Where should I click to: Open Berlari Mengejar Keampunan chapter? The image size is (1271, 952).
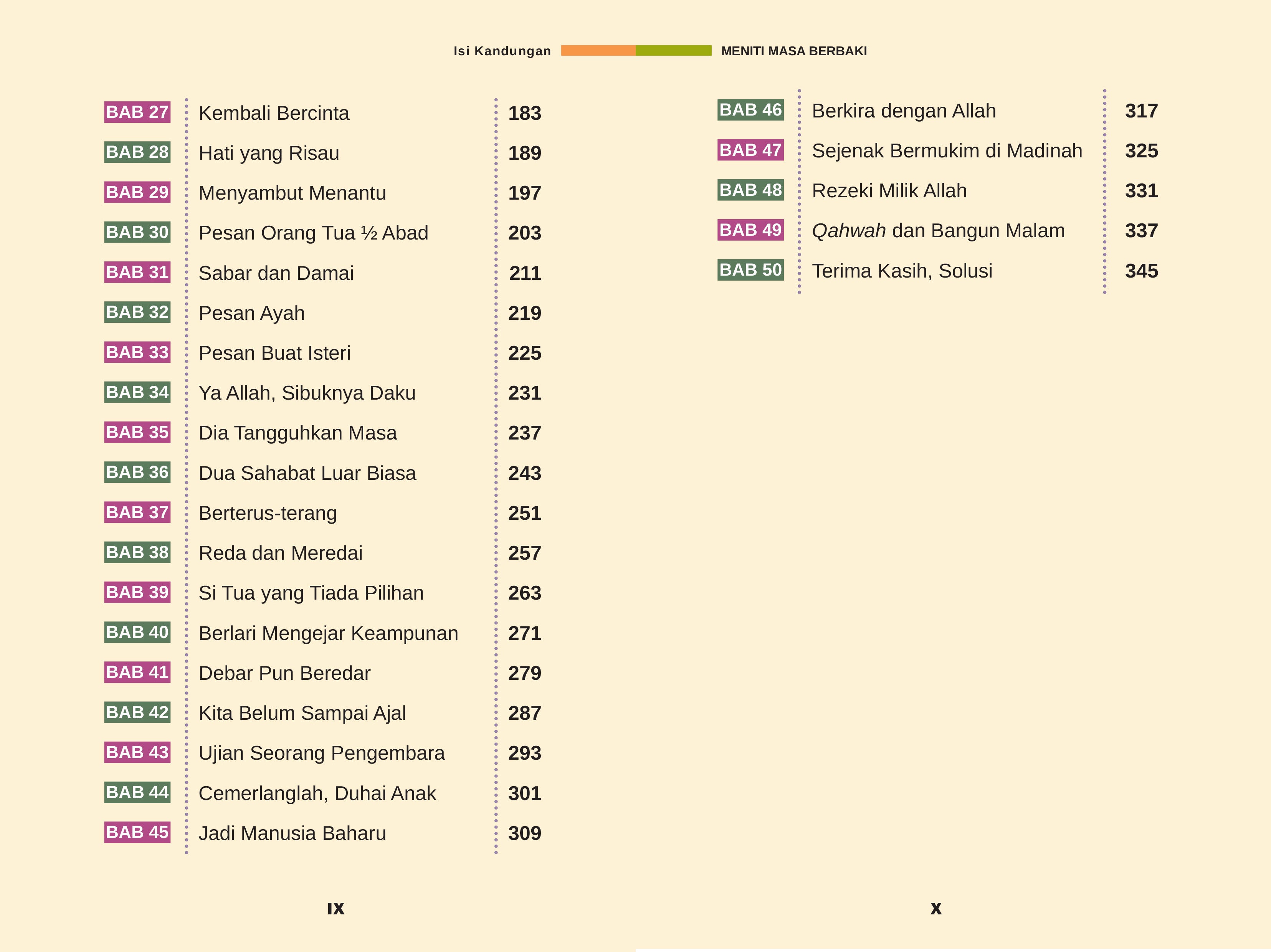click(328, 633)
